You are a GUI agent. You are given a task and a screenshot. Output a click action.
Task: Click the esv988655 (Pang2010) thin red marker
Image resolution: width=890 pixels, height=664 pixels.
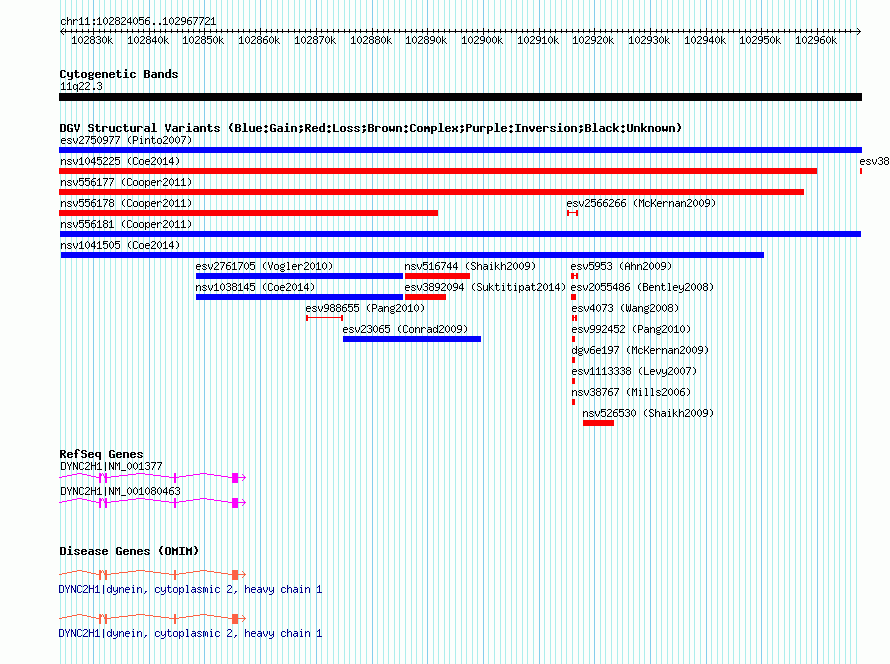point(324,318)
